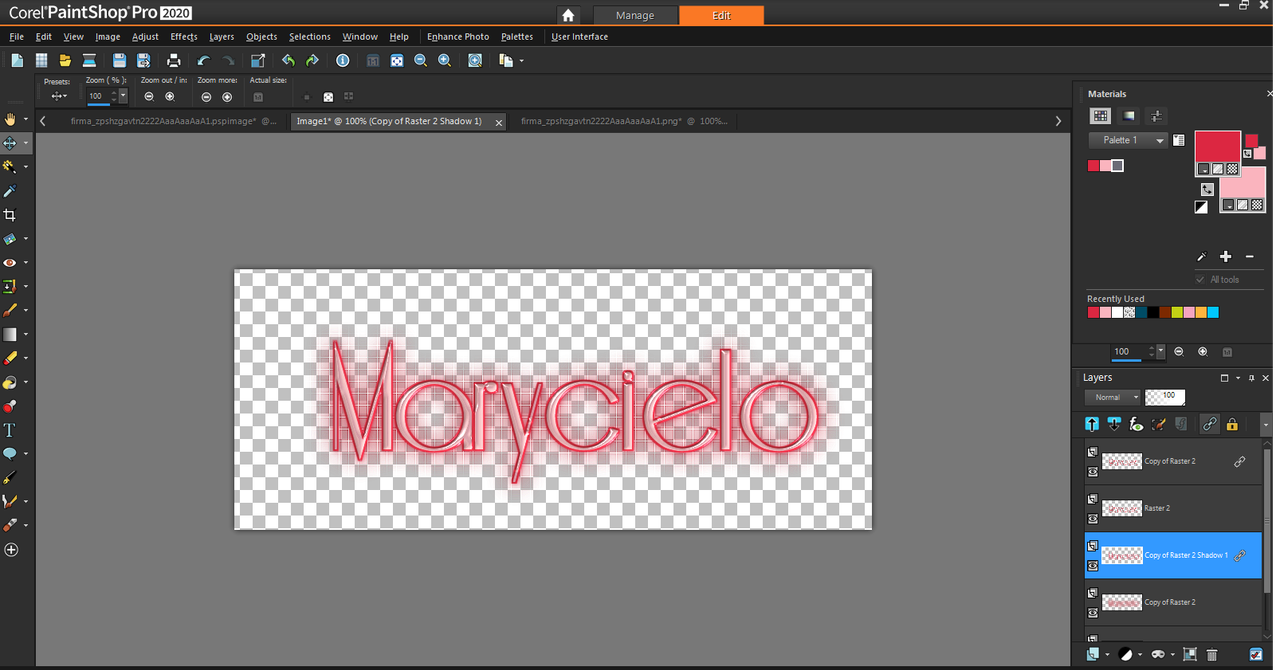
Task: Toggle visibility eye of top Copy of Raster 2
Action: [1092, 470]
